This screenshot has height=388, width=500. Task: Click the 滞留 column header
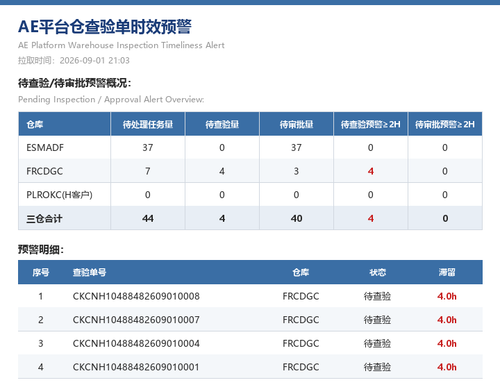[447, 272]
